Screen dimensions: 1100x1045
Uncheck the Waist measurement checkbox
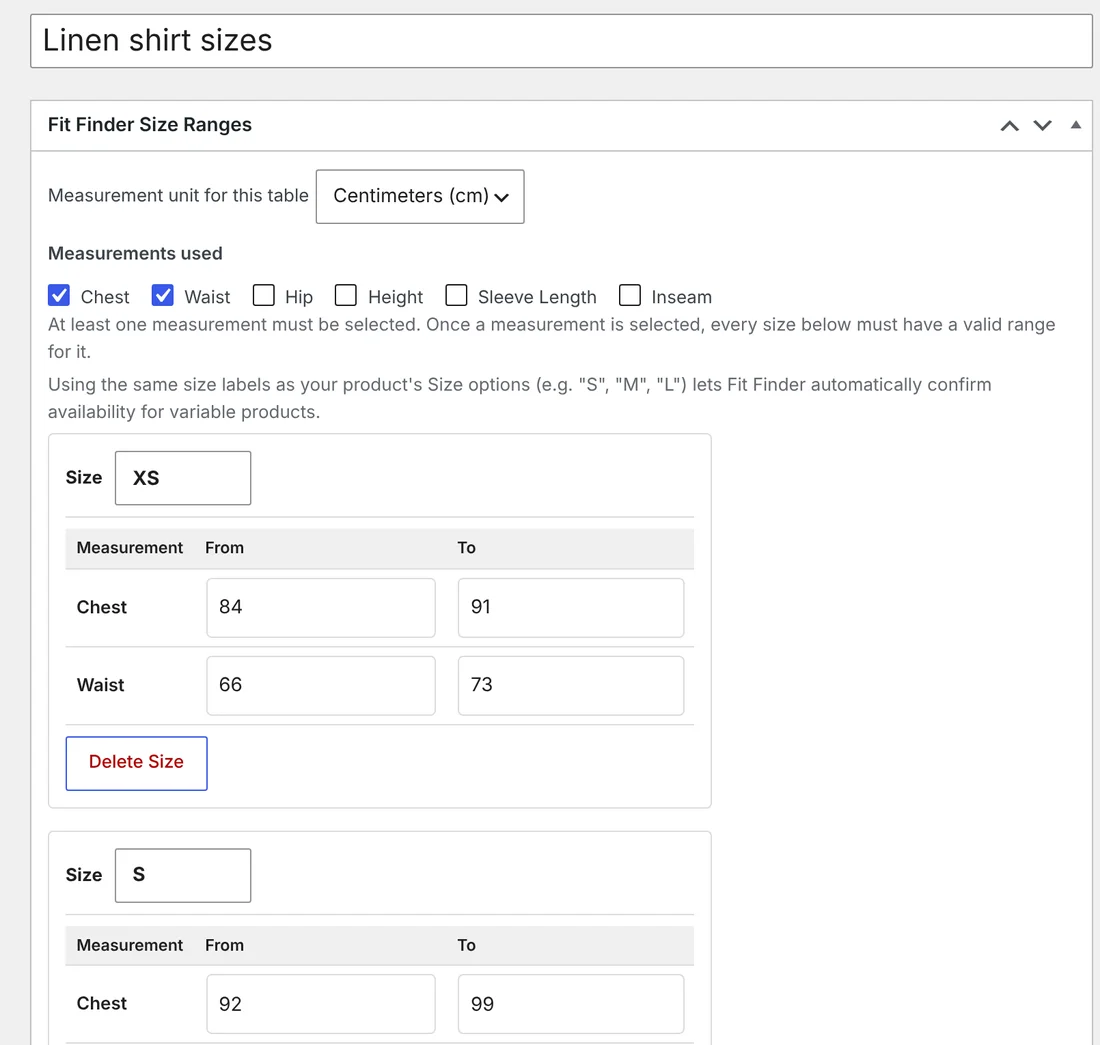[x=163, y=295]
